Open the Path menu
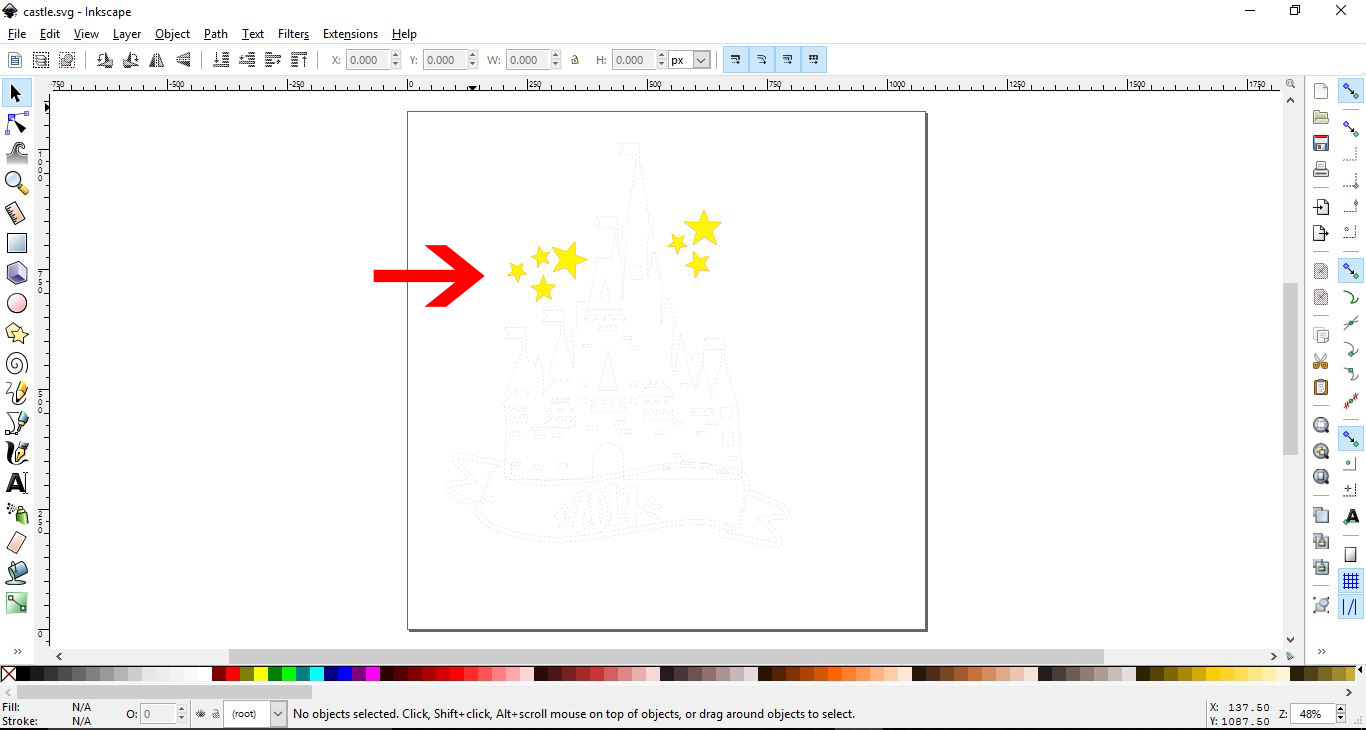The width and height of the screenshot is (1366, 730). tap(215, 33)
